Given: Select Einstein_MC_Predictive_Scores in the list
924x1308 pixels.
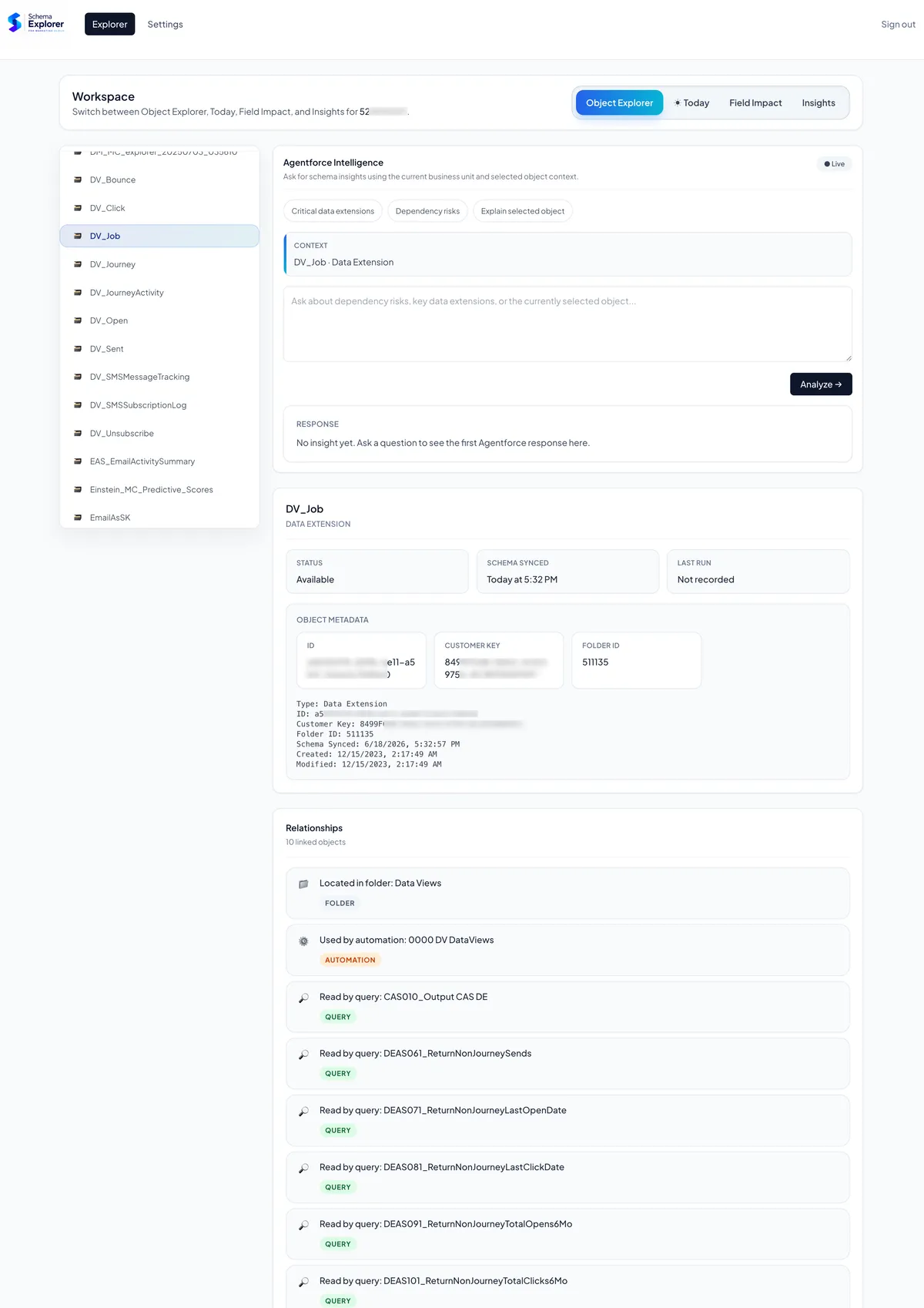Looking at the screenshot, I should click(159, 489).
